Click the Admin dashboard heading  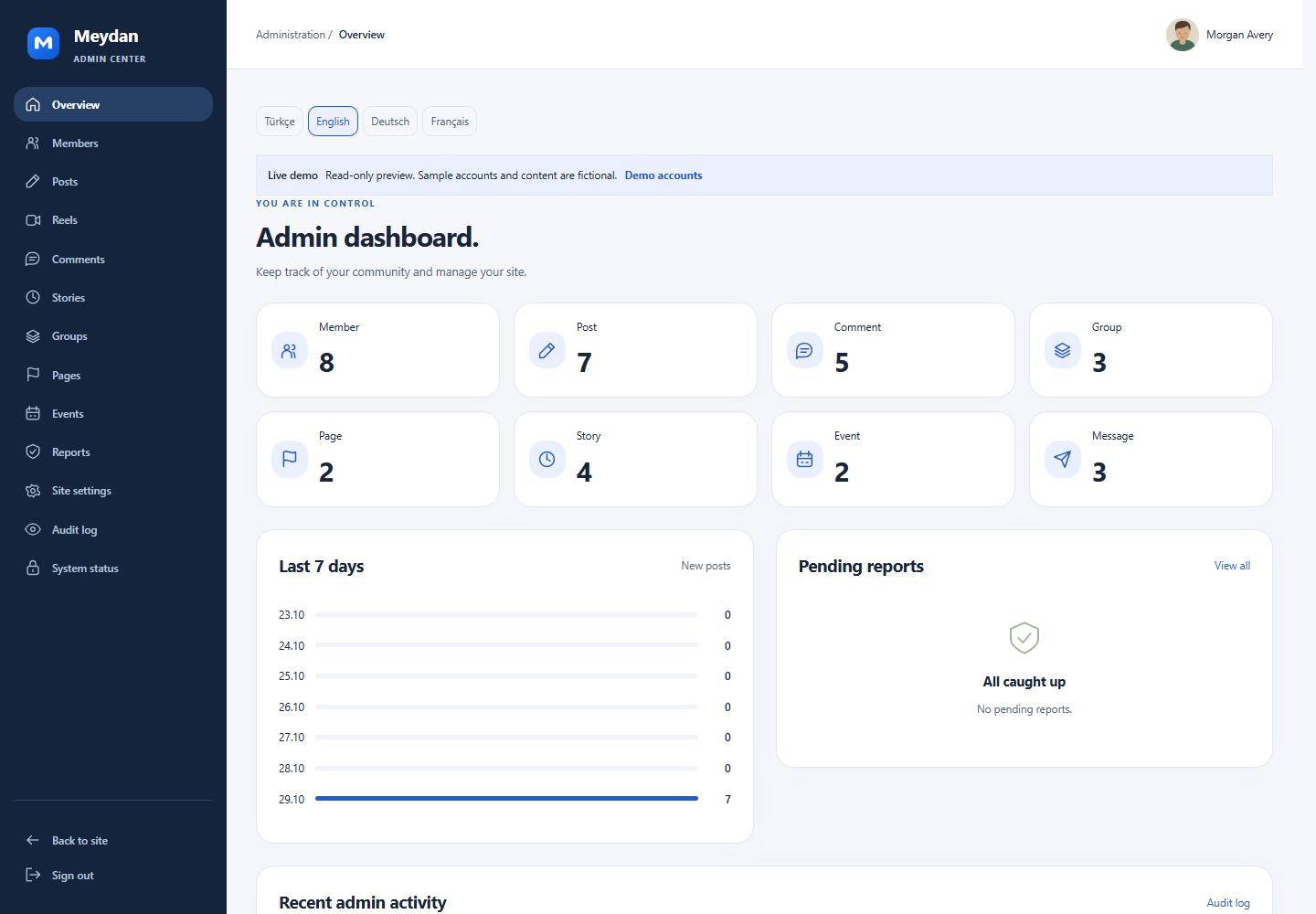(367, 238)
